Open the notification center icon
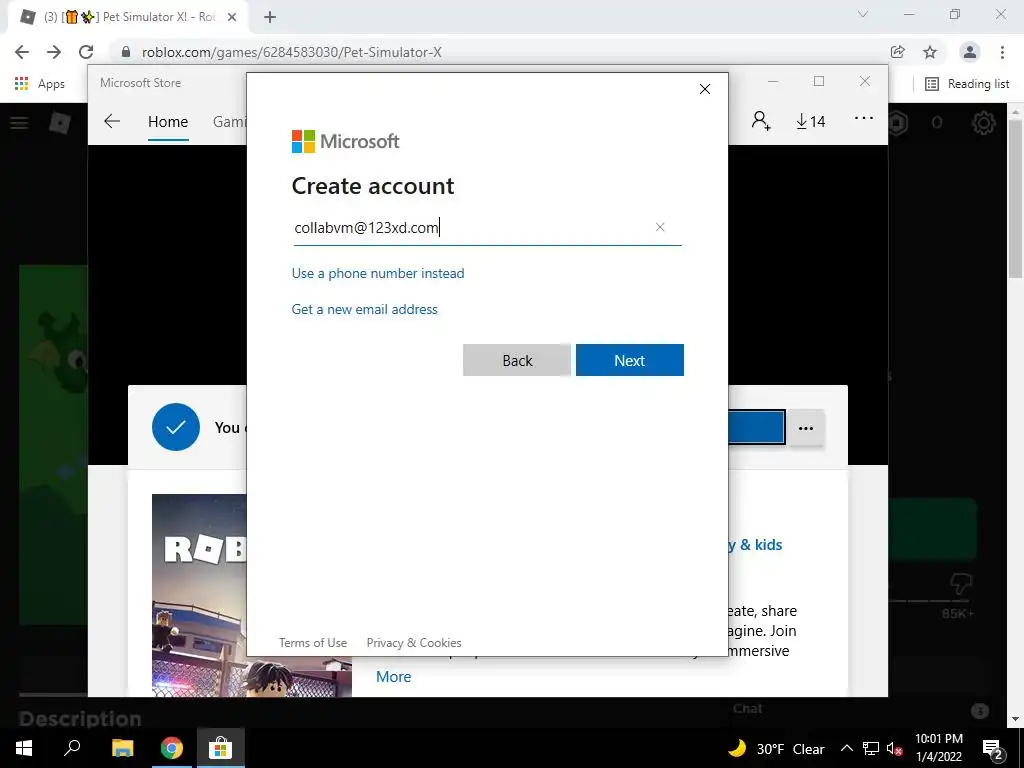This screenshot has height=768, width=1024. coord(993,748)
